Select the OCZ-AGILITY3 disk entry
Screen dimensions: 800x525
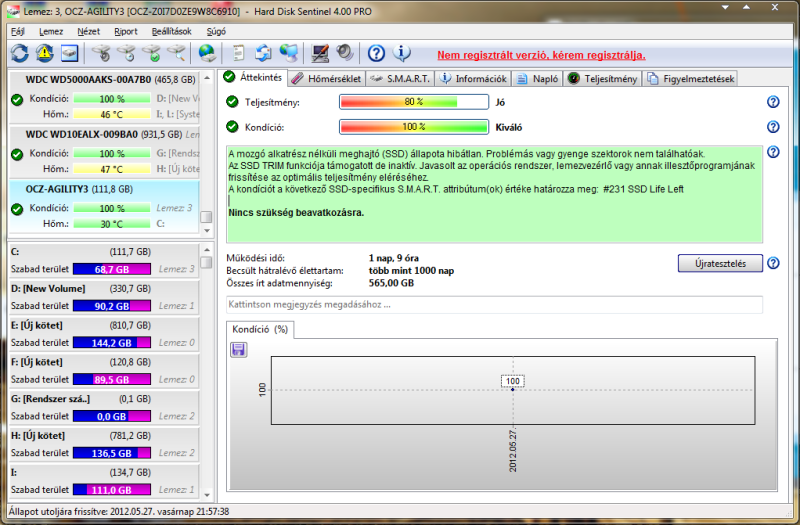point(104,206)
